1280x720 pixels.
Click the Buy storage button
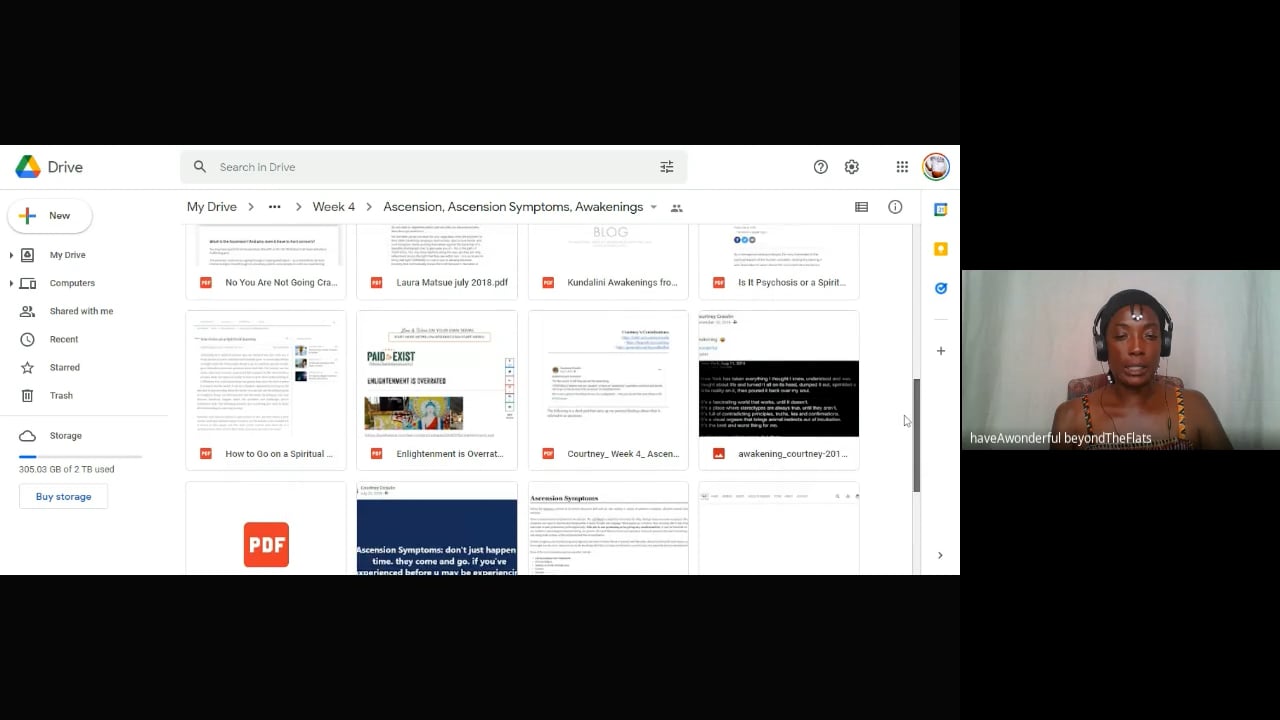(x=63, y=497)
